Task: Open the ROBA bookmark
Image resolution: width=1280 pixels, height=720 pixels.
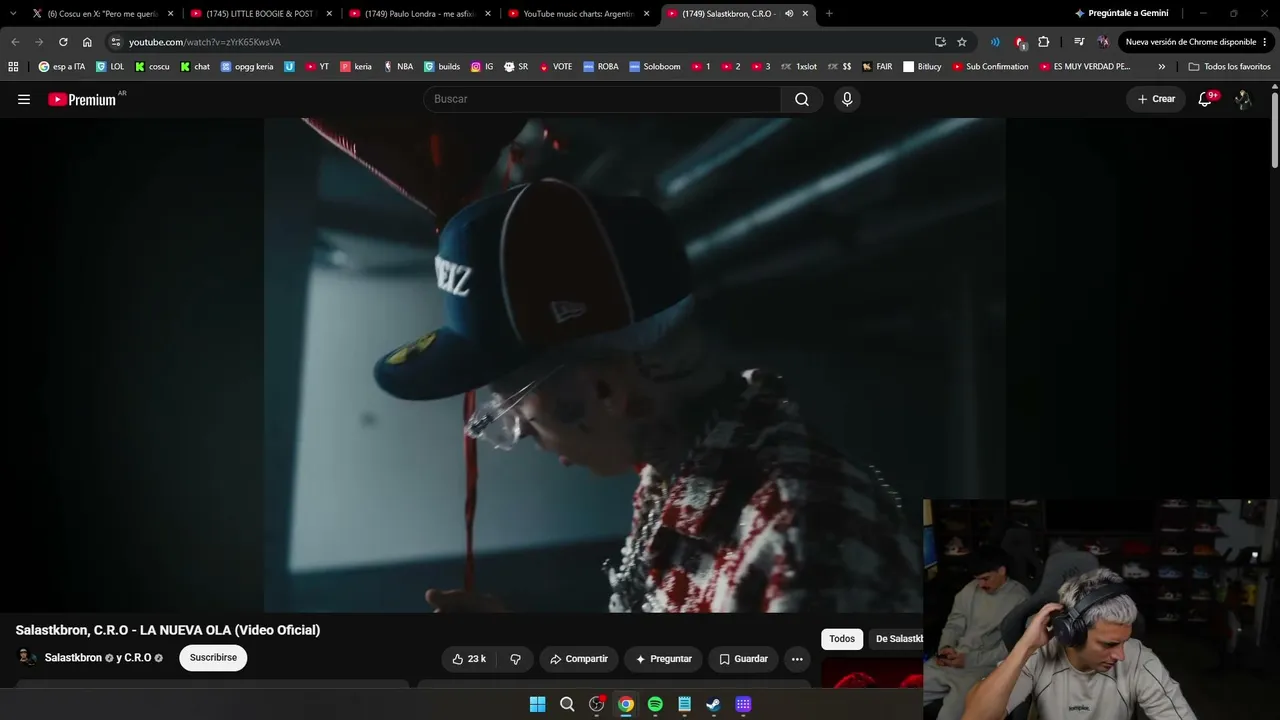Action: point(602,67)
